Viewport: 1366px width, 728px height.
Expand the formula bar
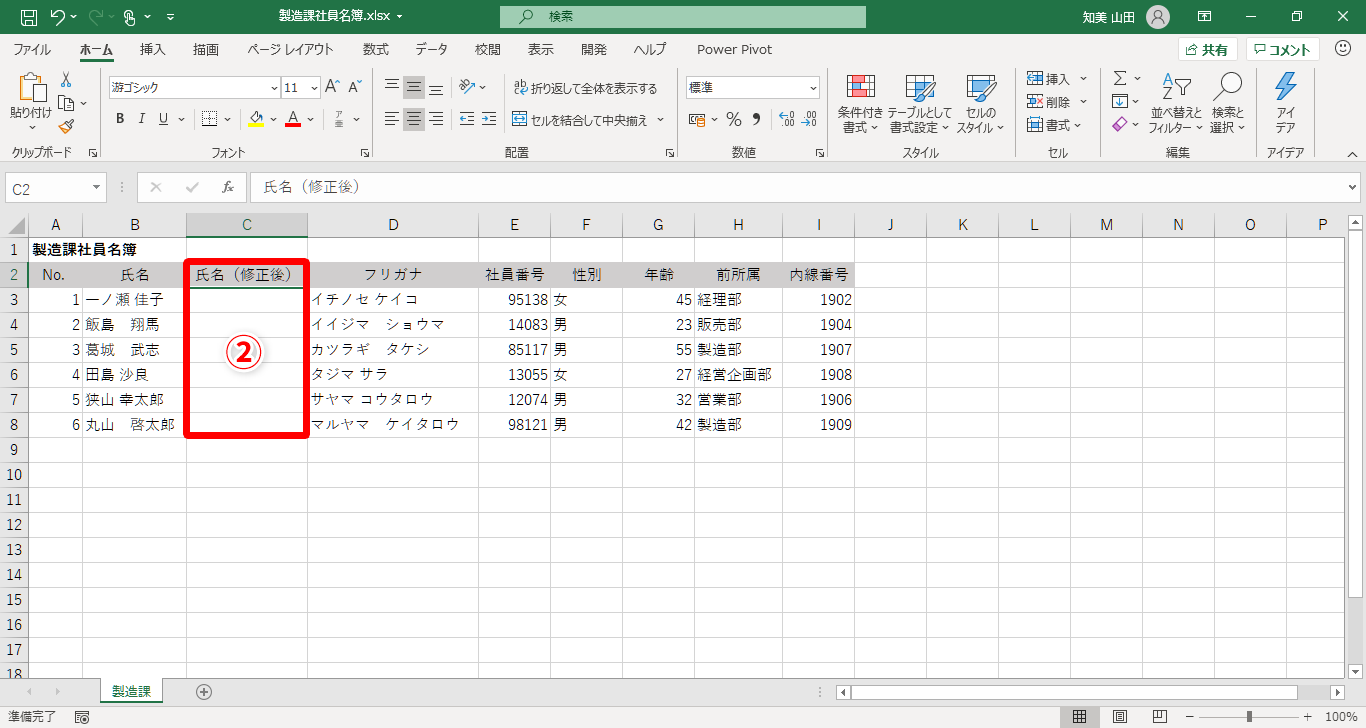click(x=1353, y=187)
